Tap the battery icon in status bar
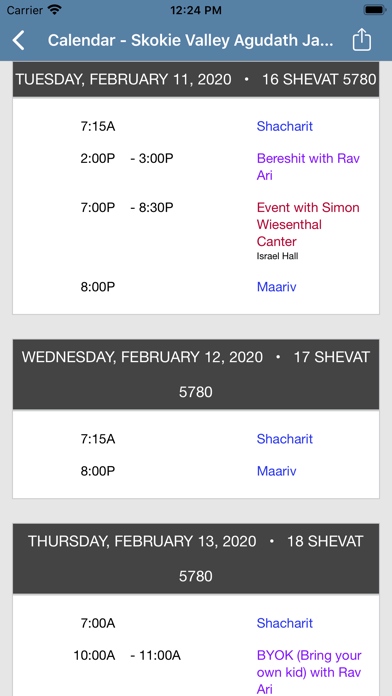 374,10
